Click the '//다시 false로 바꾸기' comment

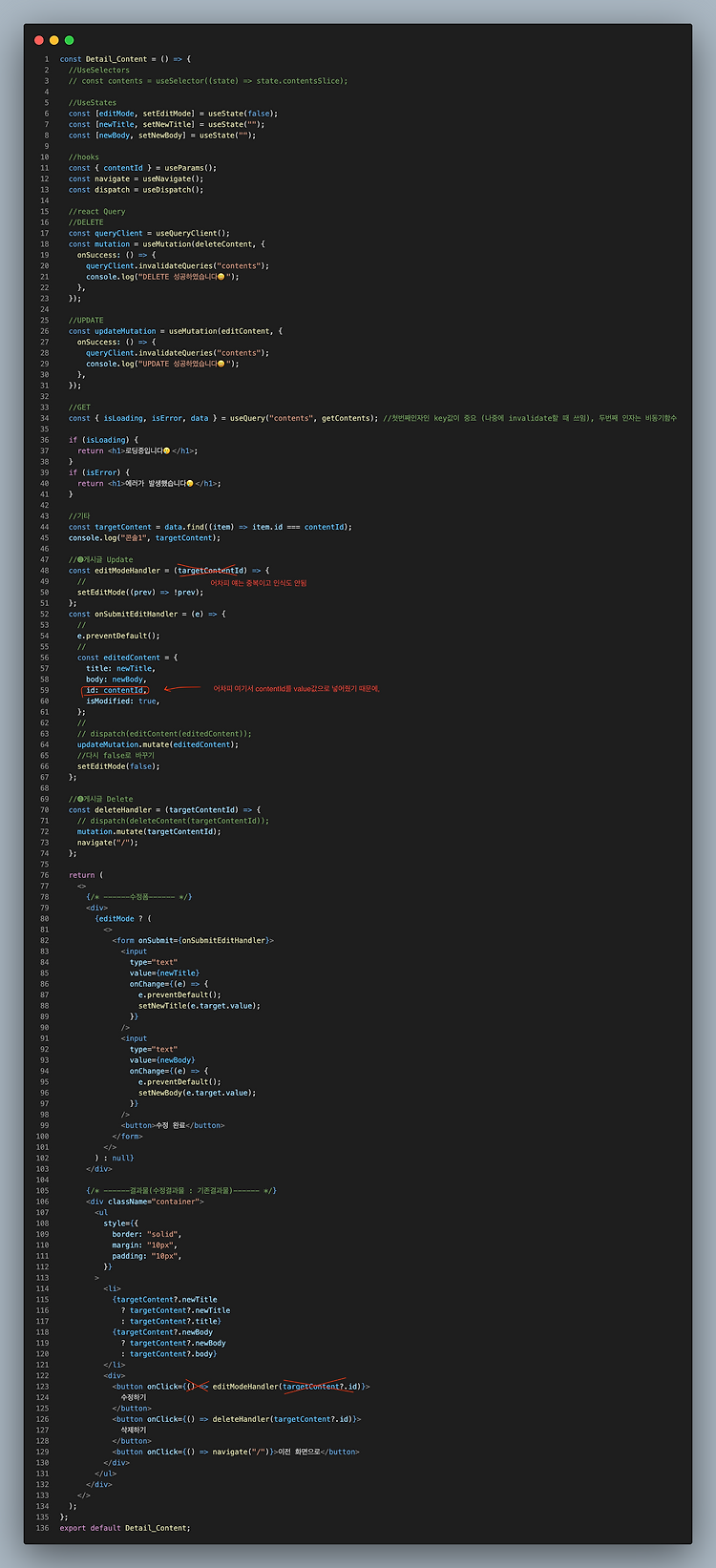116,756
